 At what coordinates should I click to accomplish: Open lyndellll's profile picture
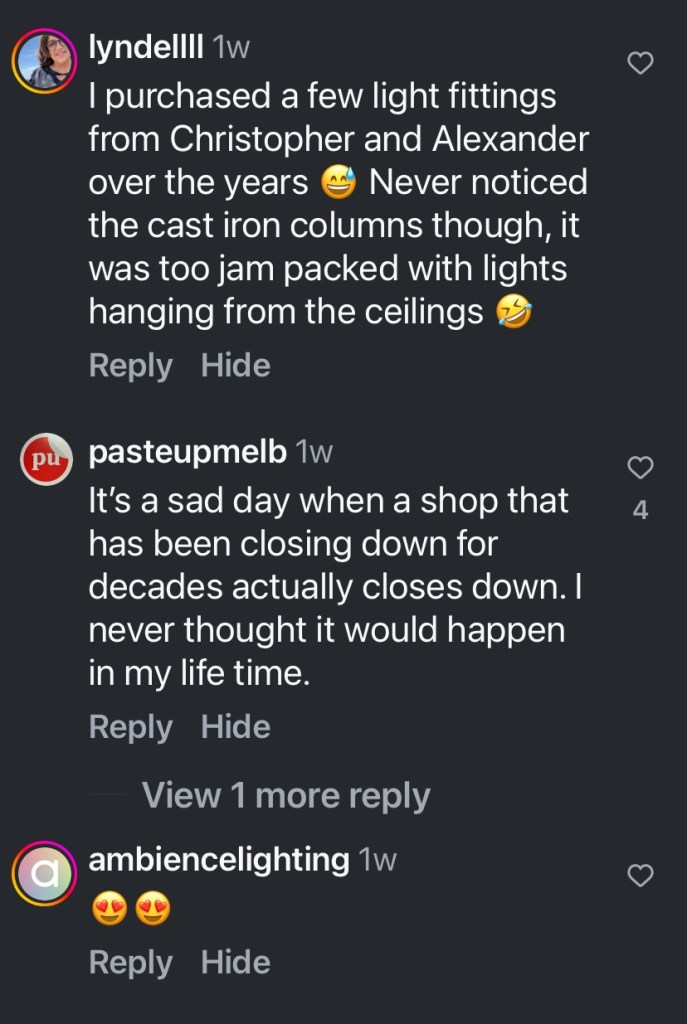pyautogui.click(x=45, y=62)
